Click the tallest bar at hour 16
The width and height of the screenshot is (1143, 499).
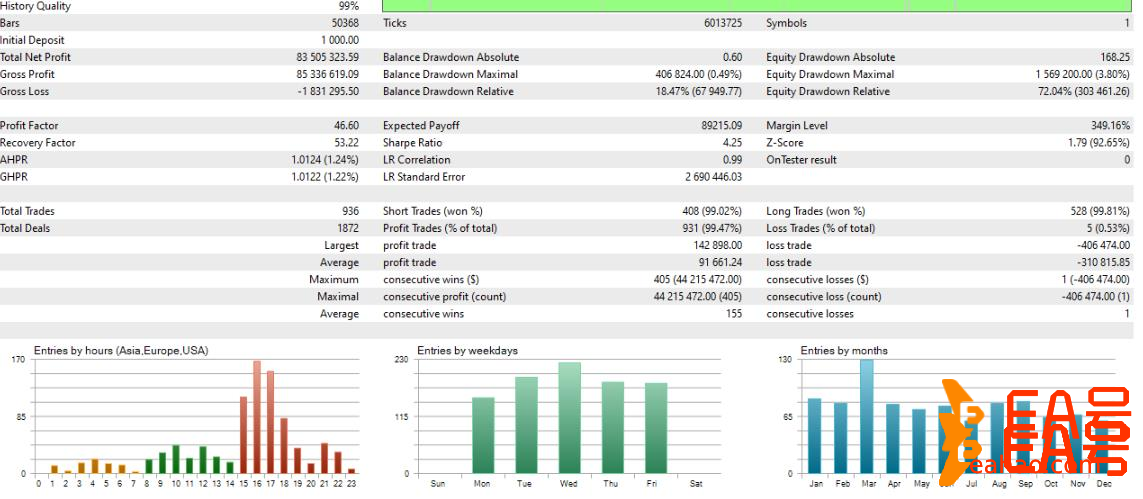pyautogui.click(x=257, y=417)
